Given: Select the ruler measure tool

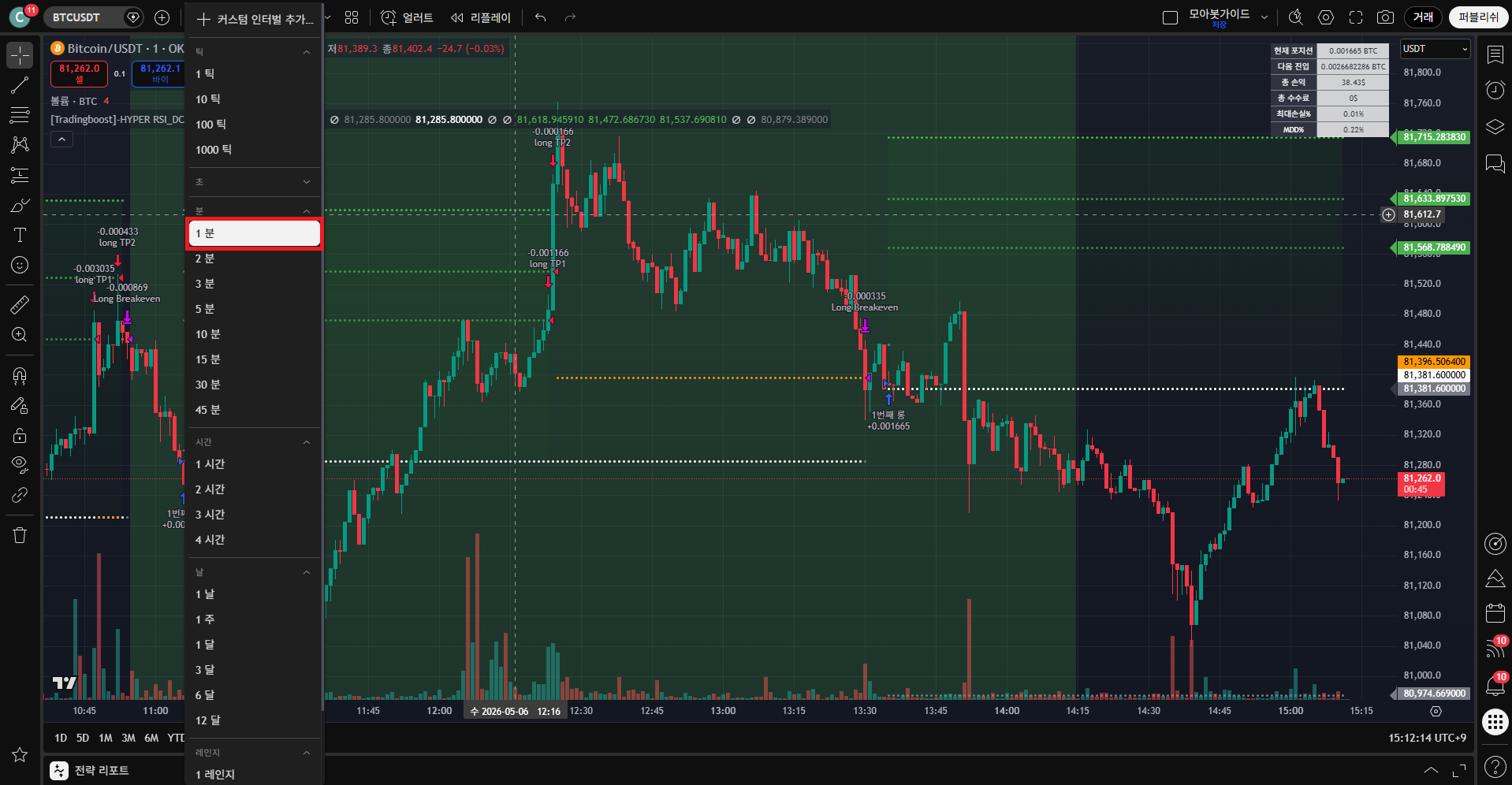Looking at the screenshot, I should click(20, 304).
